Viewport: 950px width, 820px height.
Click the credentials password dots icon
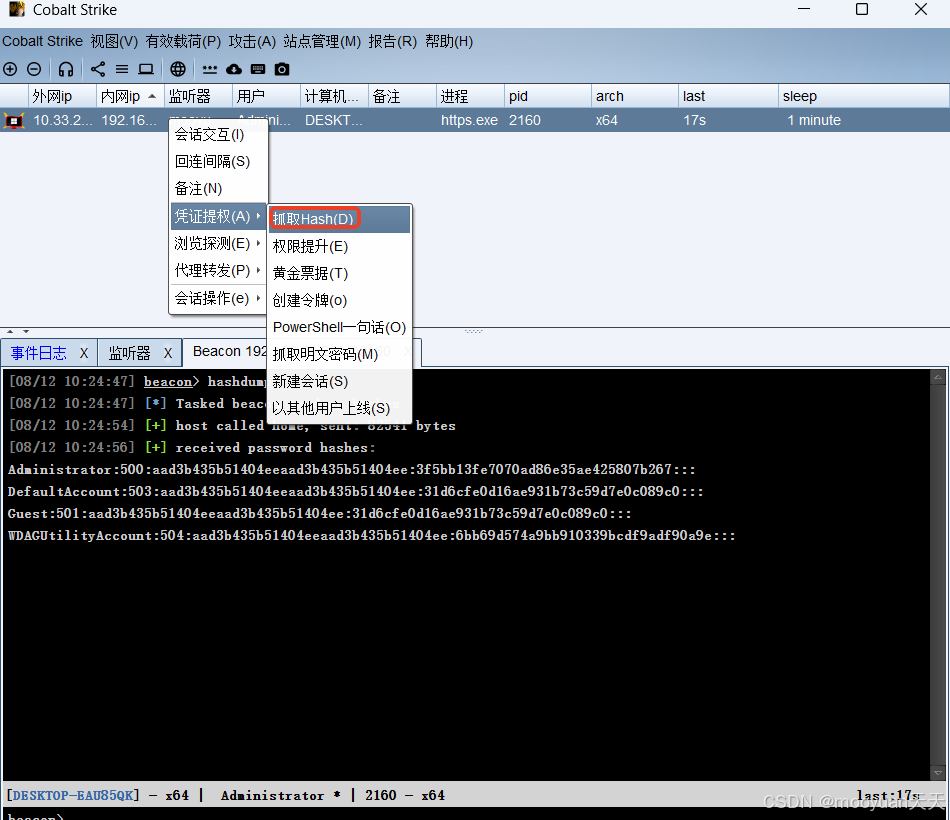(x=210, y=69)
